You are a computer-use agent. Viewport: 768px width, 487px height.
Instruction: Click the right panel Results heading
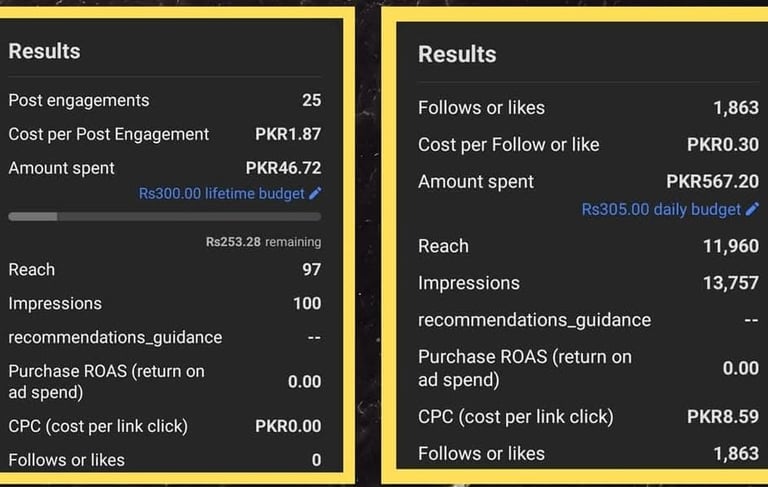[457, 54]
